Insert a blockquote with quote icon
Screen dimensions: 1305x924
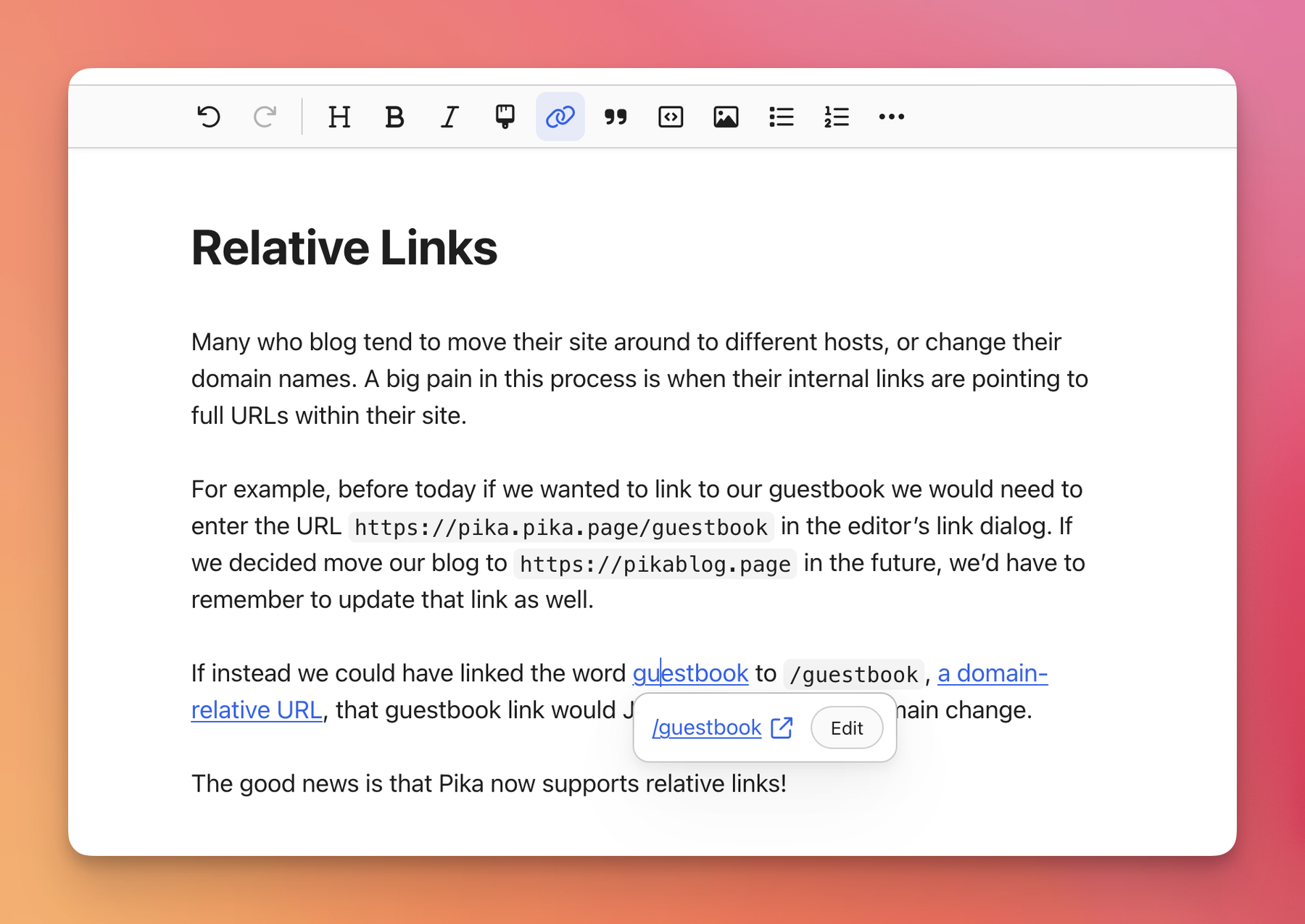coord(616,117)
